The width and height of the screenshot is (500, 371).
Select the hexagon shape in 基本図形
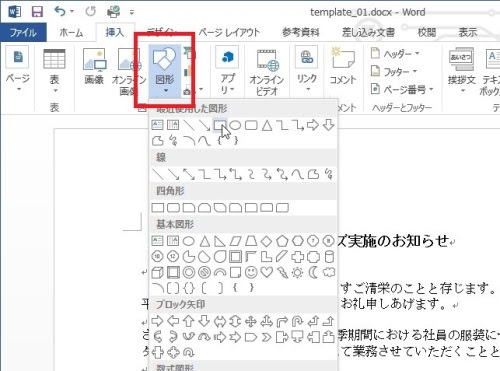click(297, 241)
